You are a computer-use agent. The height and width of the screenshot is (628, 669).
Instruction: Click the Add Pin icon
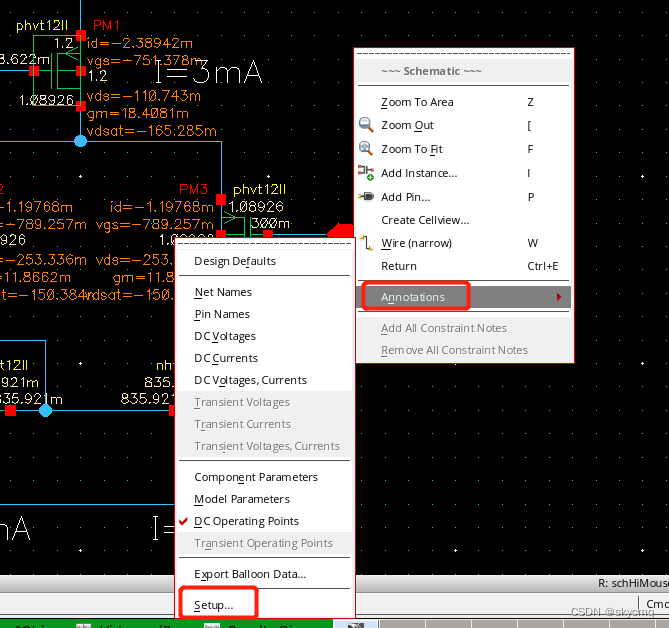click(366, 197)
